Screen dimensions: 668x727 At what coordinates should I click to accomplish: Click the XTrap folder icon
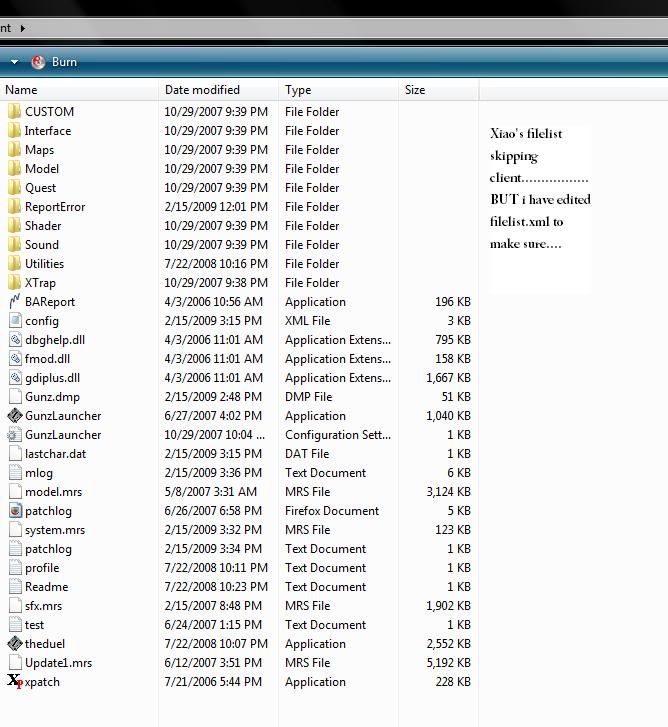coord(15,283)
